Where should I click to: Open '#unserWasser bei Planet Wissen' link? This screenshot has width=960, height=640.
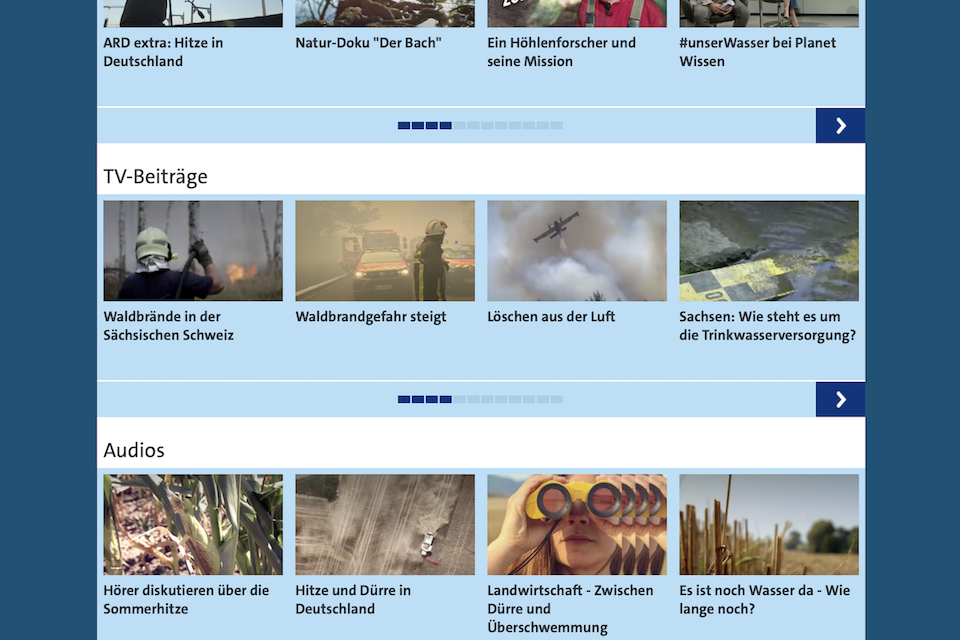coord(757,52)
